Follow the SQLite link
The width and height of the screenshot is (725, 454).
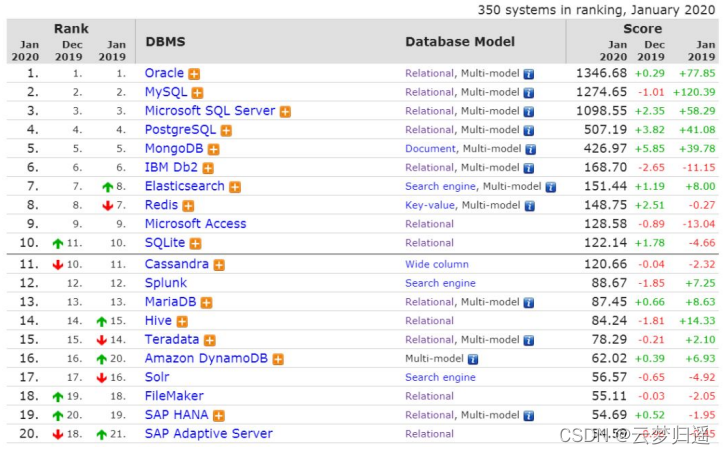pos(165,243)
